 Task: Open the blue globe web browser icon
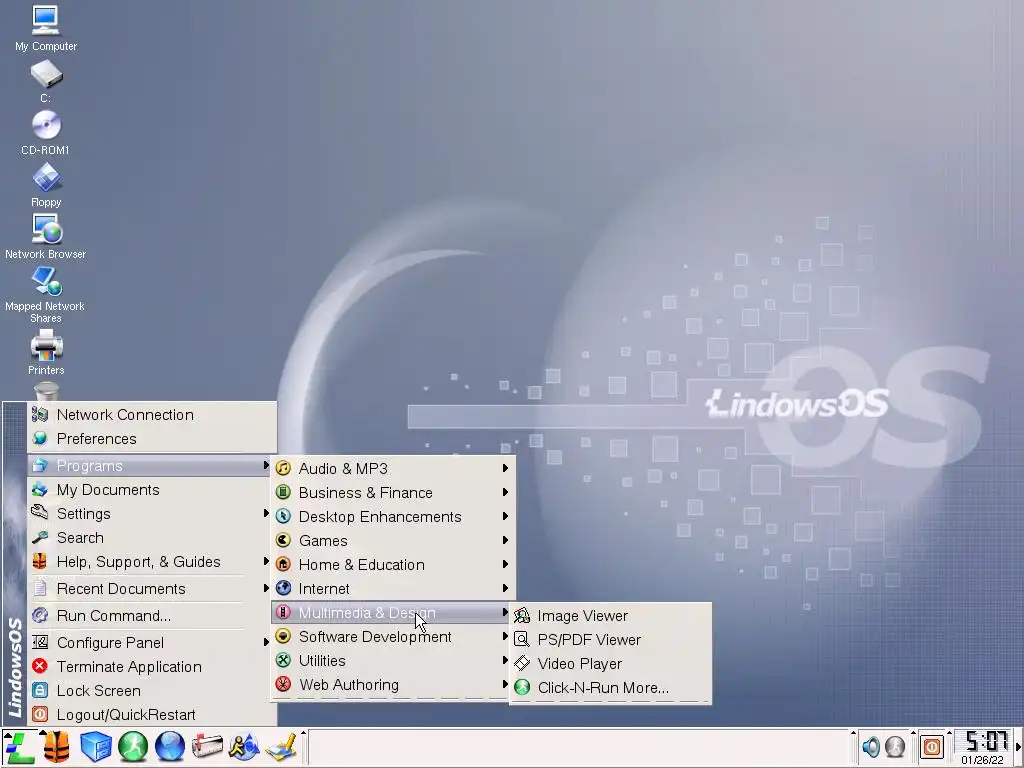170,747
